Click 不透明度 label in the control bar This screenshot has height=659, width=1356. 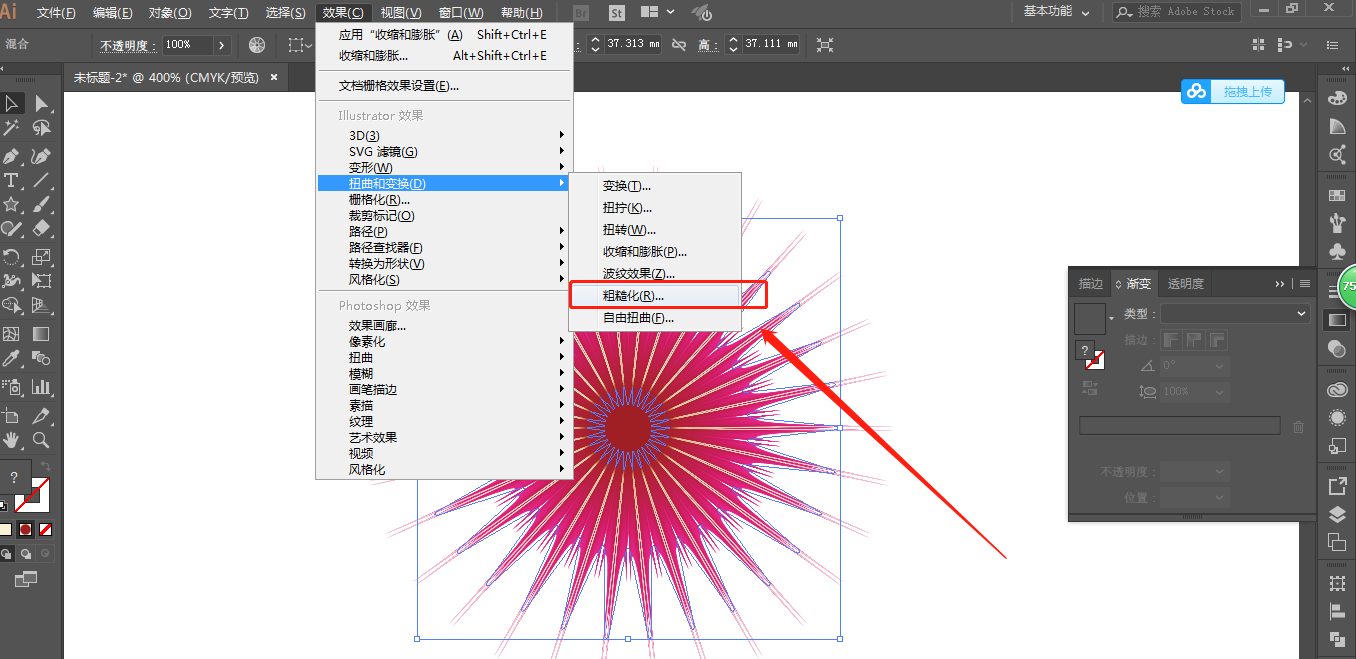pos(129,46)
